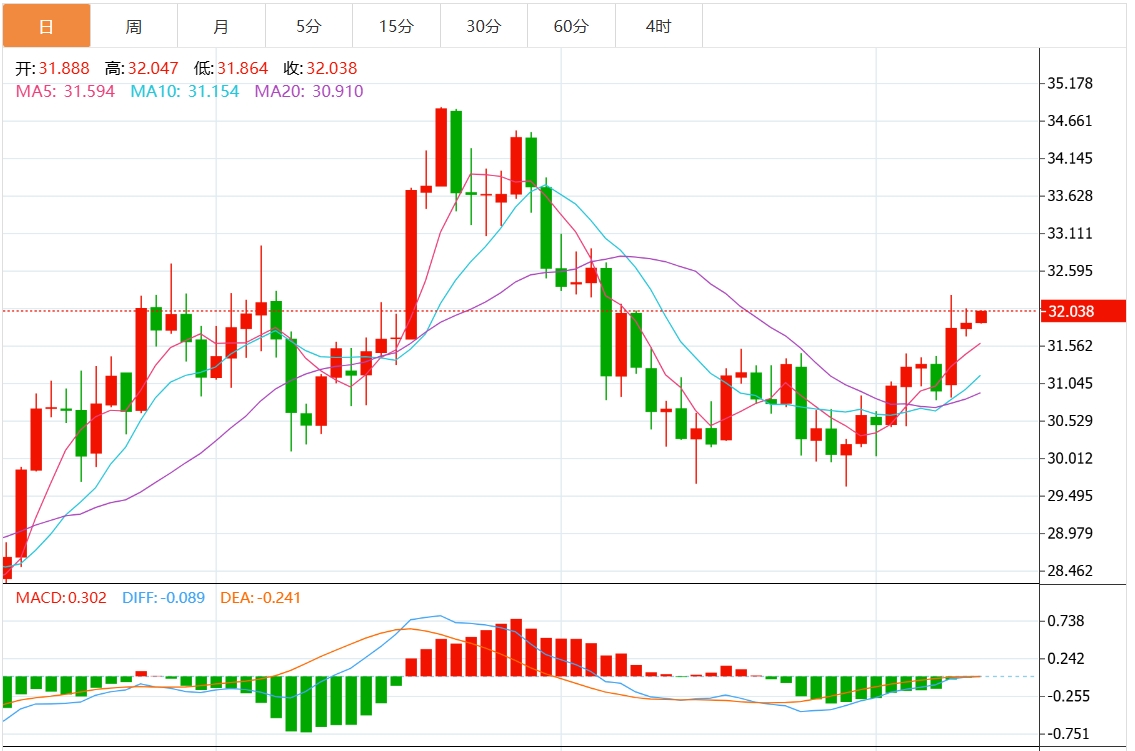The image size is (1135, 751).
Task: Click the -0.255 MACD axis label
Action: [x=1068, y=696]
